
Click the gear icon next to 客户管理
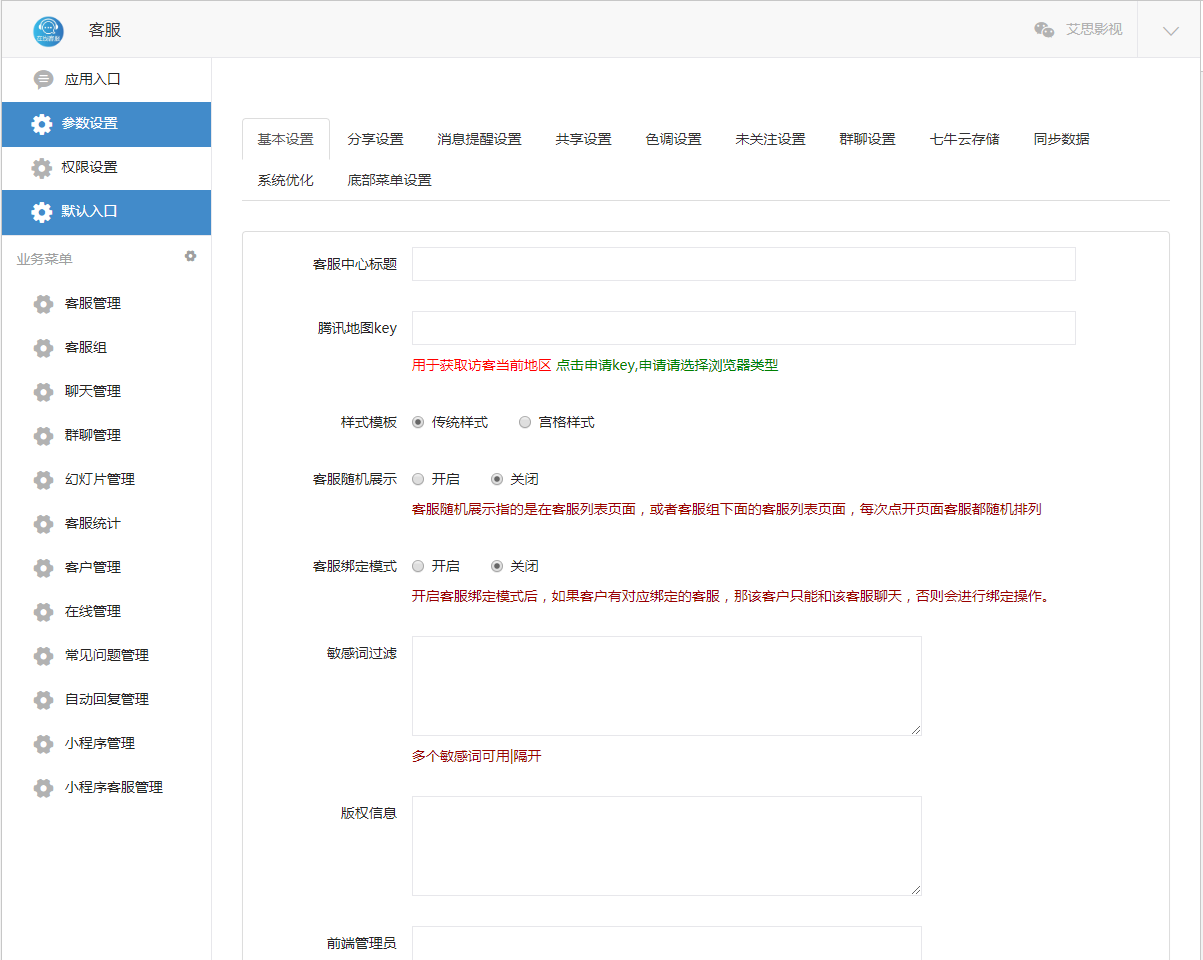[x=43, y=568]
